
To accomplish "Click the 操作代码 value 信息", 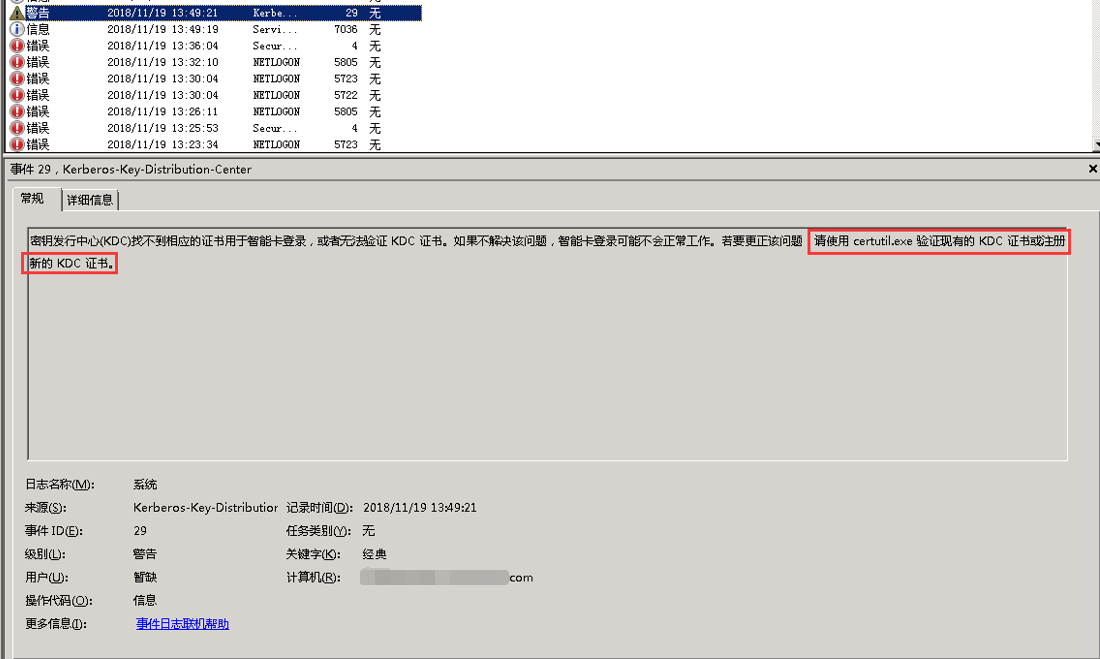I will 145,600.
